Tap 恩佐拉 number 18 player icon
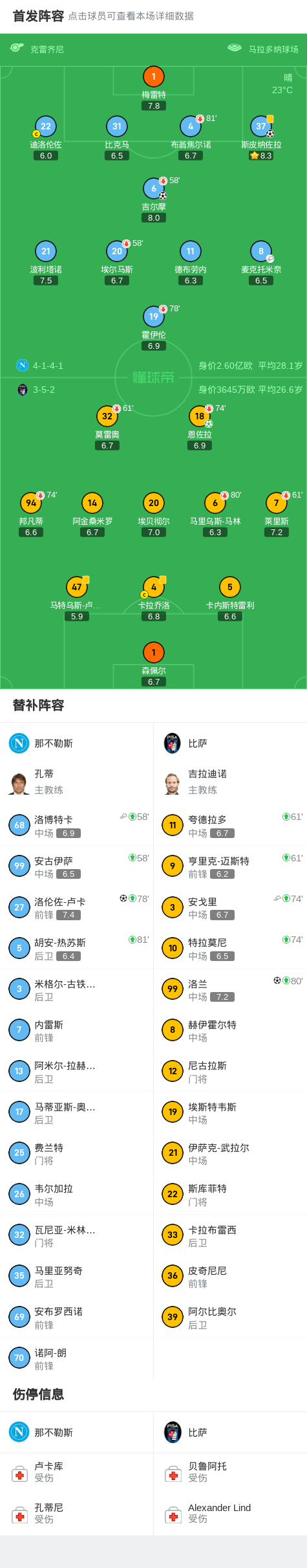Image resolution: width=307 pixels, height=1568 pixels. [x=200, y=416]
